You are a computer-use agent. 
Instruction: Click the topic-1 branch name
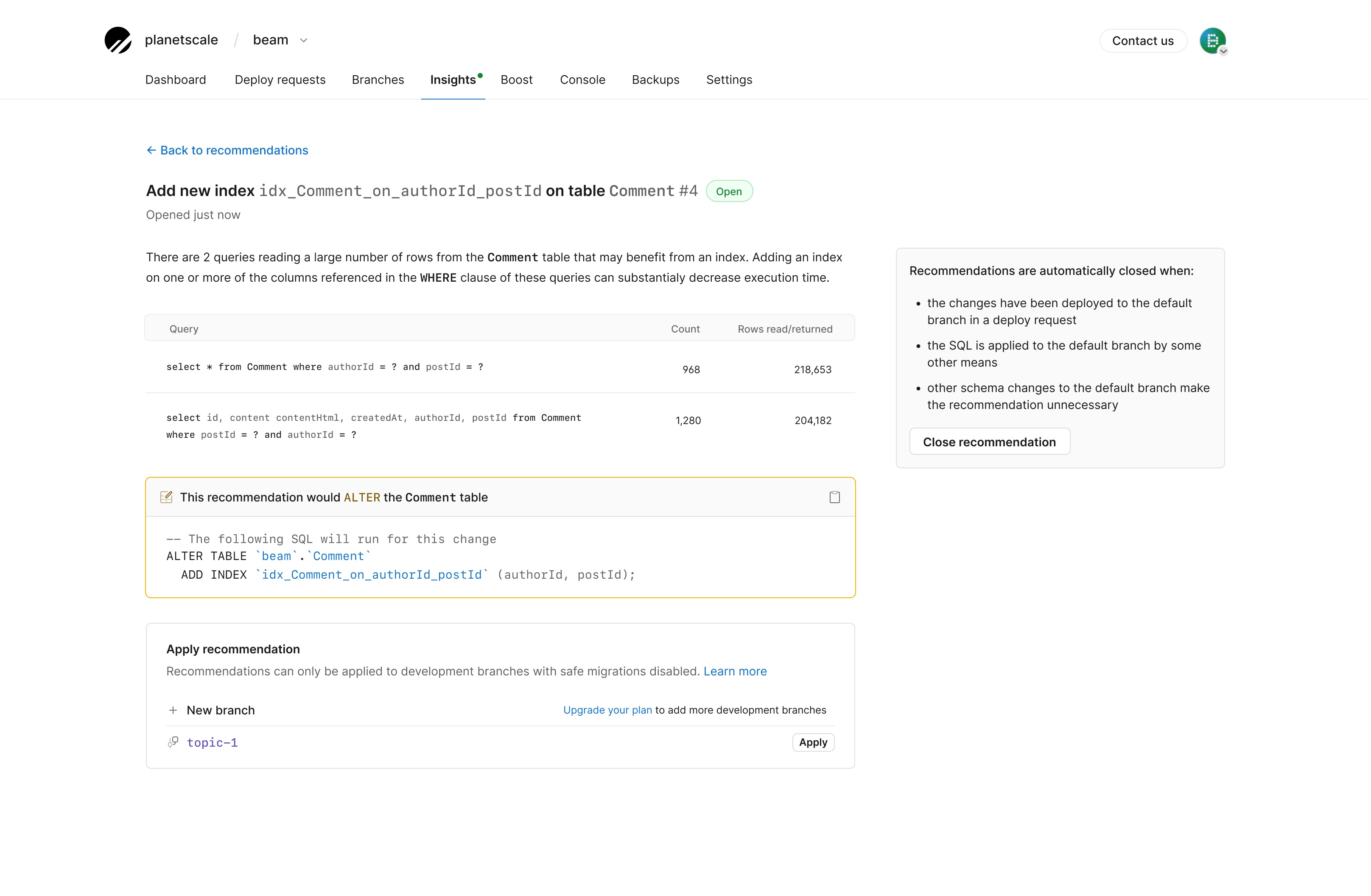click(x=212, y=742)
